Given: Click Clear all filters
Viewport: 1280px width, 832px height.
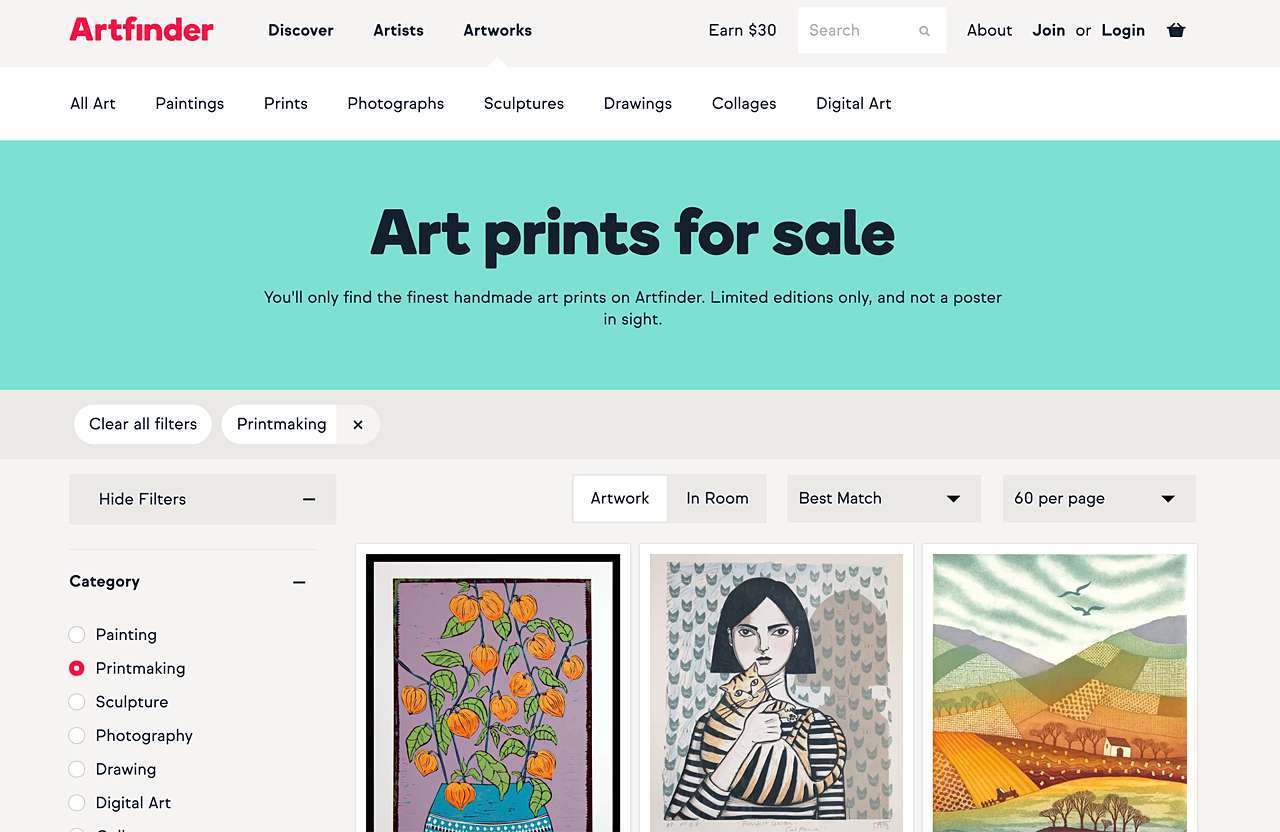Looking at the screenshot, I should (x=142, y=424).
